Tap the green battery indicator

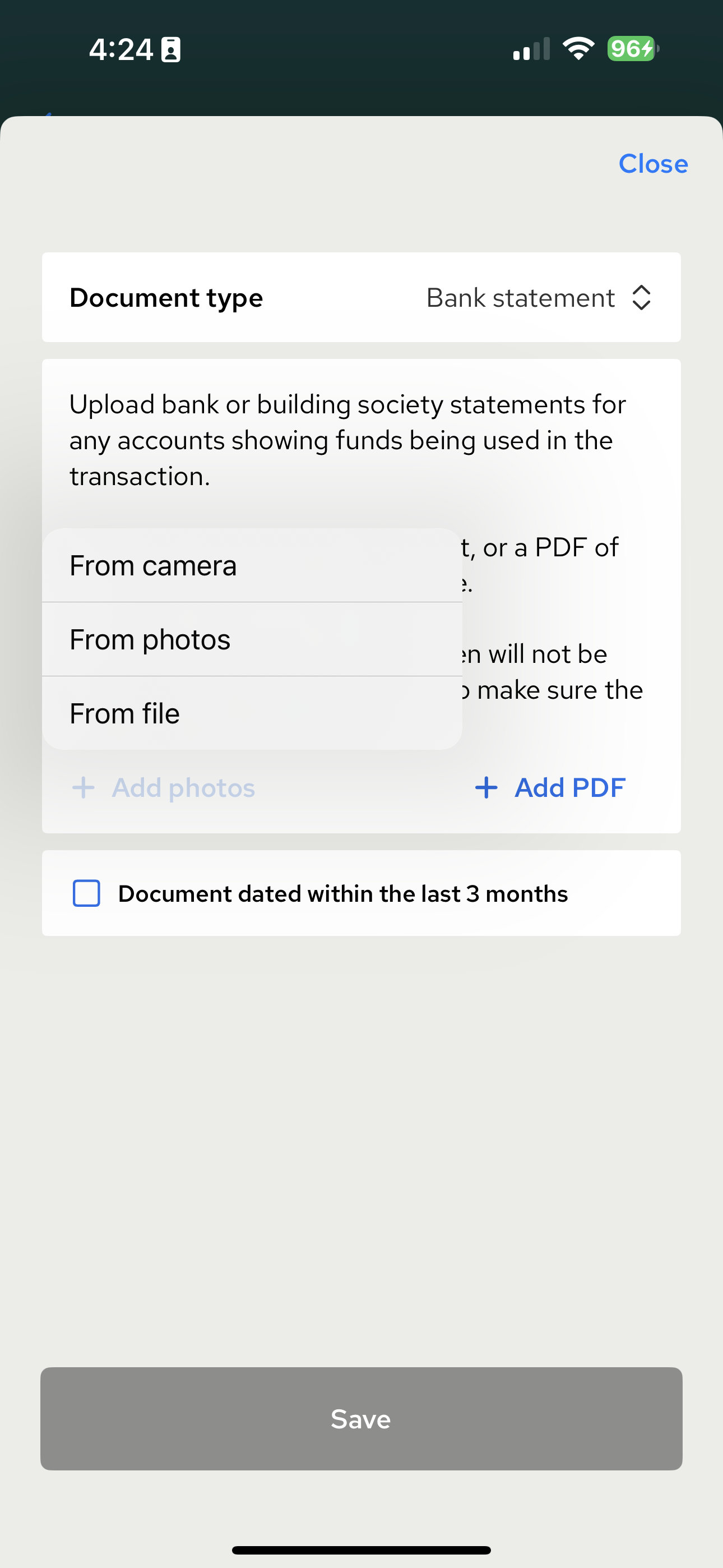coord(632,49)
